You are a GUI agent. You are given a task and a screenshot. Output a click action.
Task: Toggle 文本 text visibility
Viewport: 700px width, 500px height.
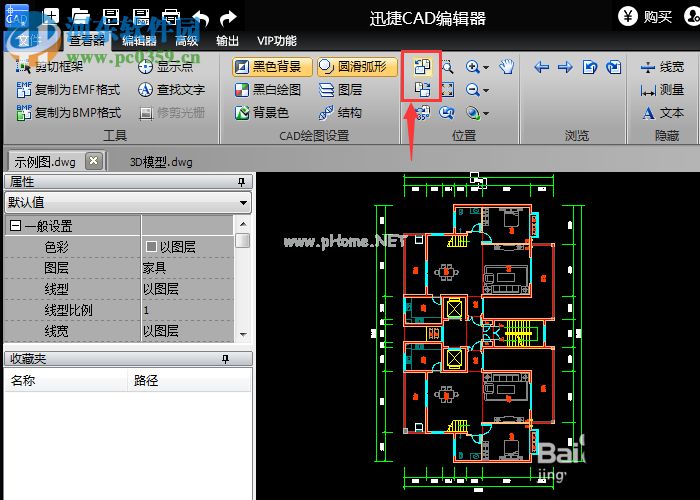click(663, 113)
